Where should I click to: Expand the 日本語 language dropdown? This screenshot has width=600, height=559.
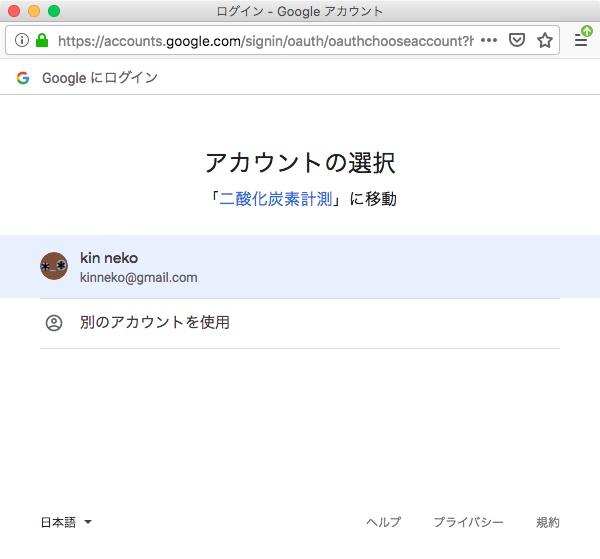(x=66, y=522)
